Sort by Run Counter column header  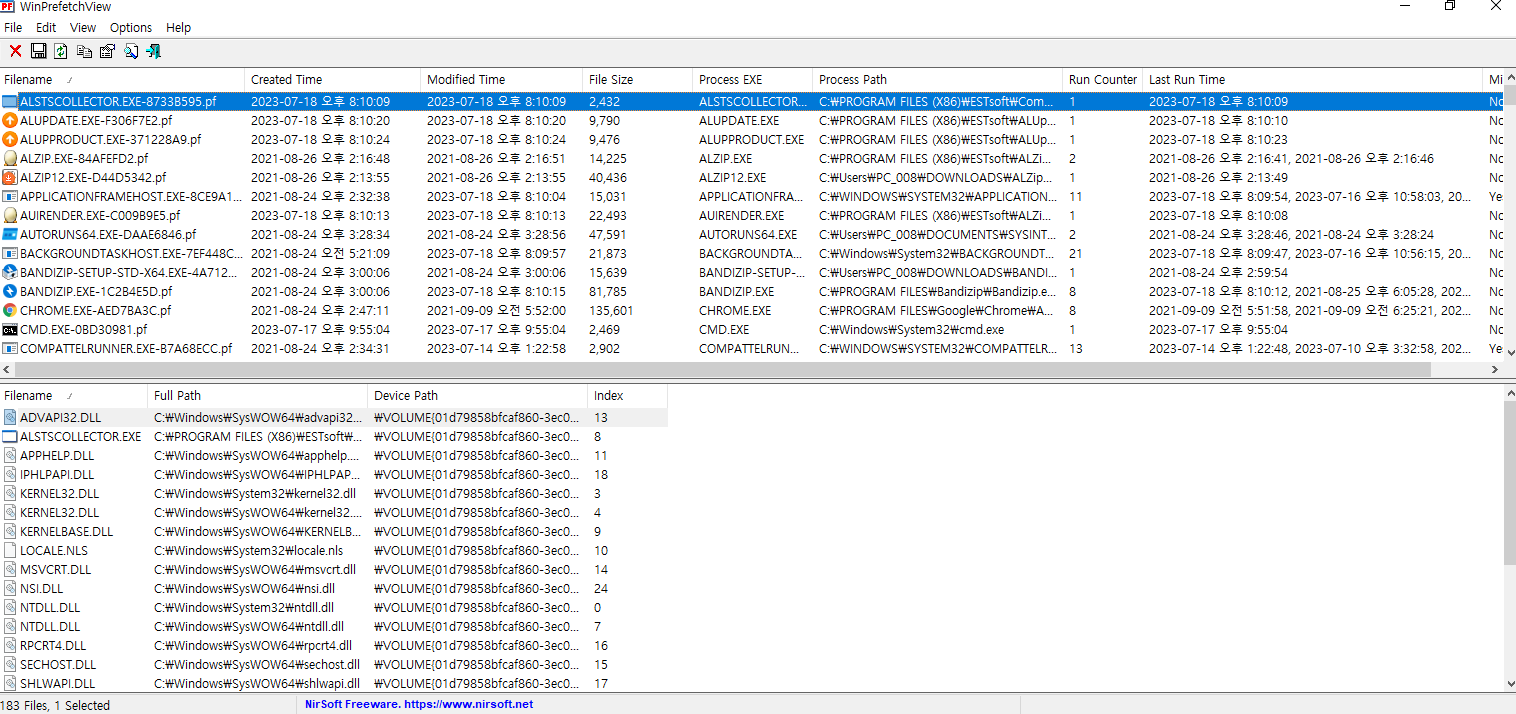[x=1102, y=80]
